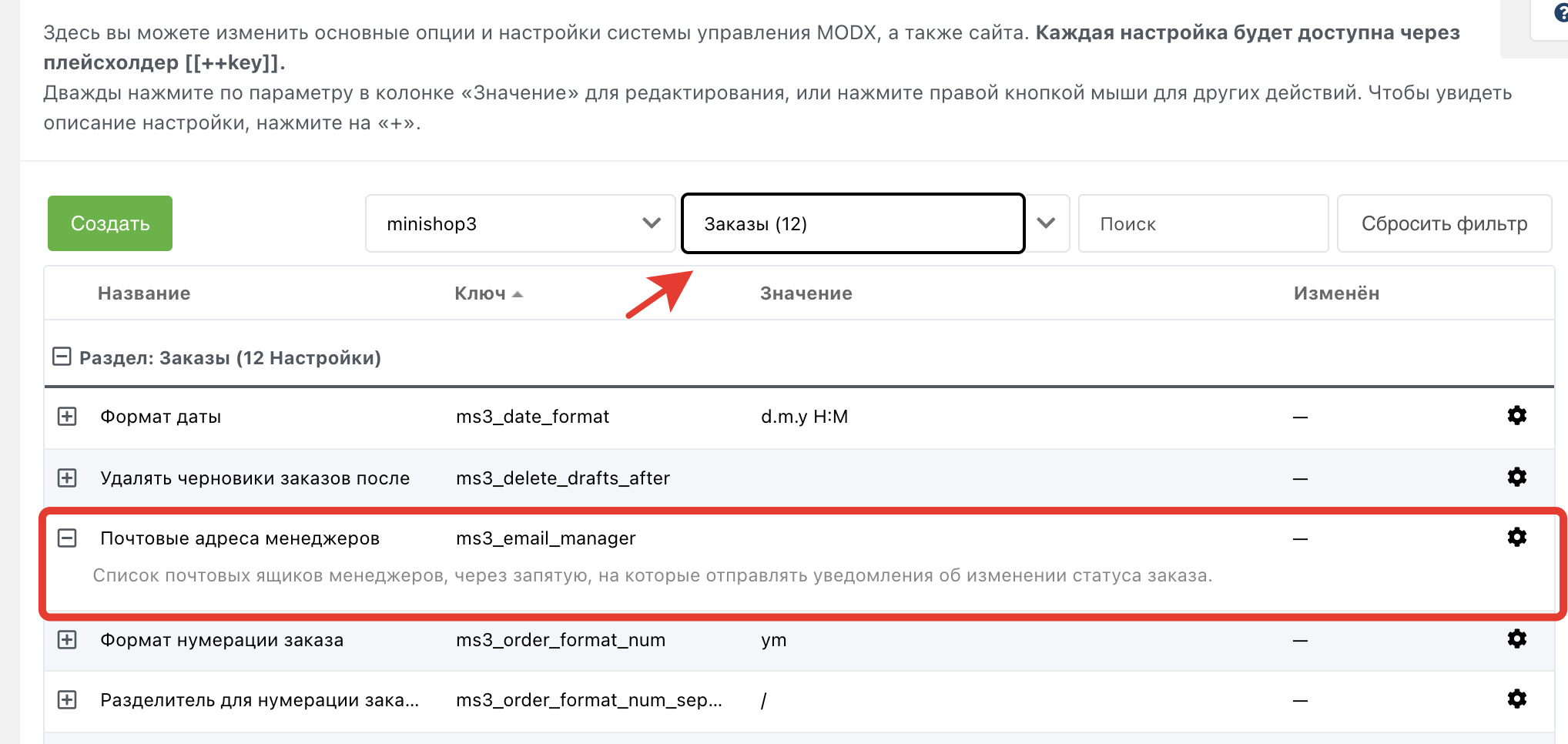The image size is (1568, 744).
Task: Expand 'Формат нумерации заказа' row description
Action: pyautogui.click(x=68, y=640)
